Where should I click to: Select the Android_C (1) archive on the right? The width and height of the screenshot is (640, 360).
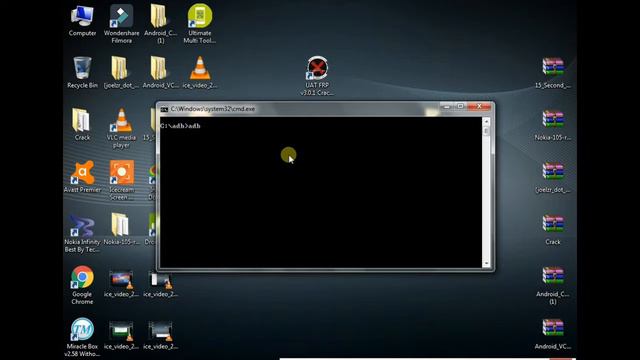[553, 285]
